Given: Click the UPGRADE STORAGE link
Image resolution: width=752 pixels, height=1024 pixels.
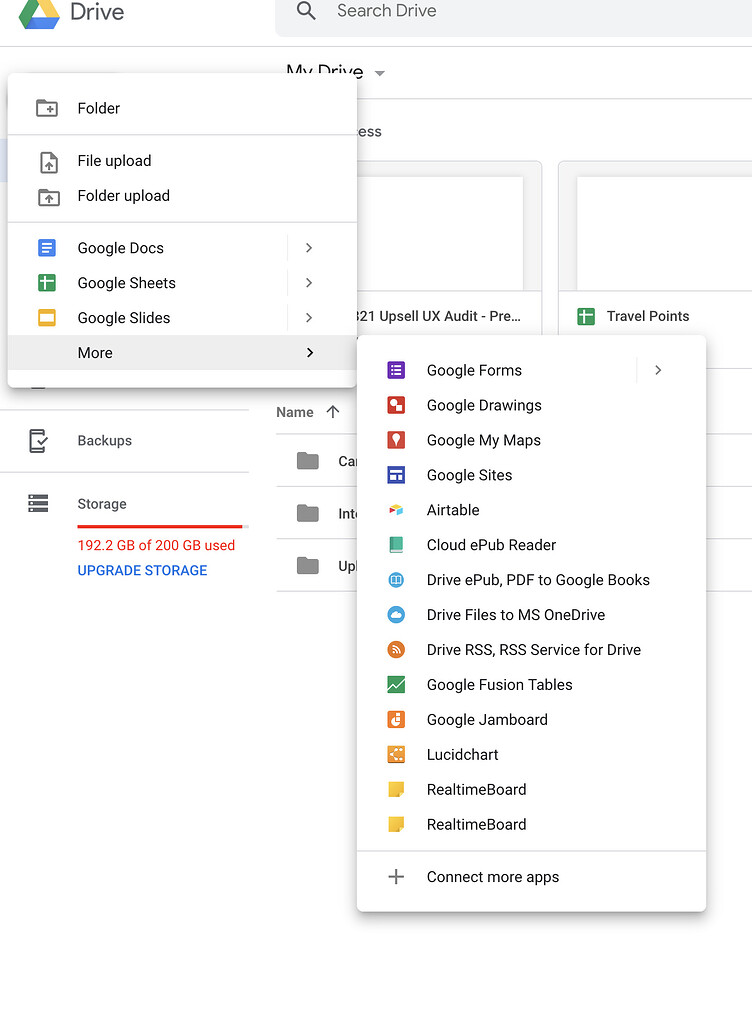Looking at the screenshot, I should tap(141, 570).
